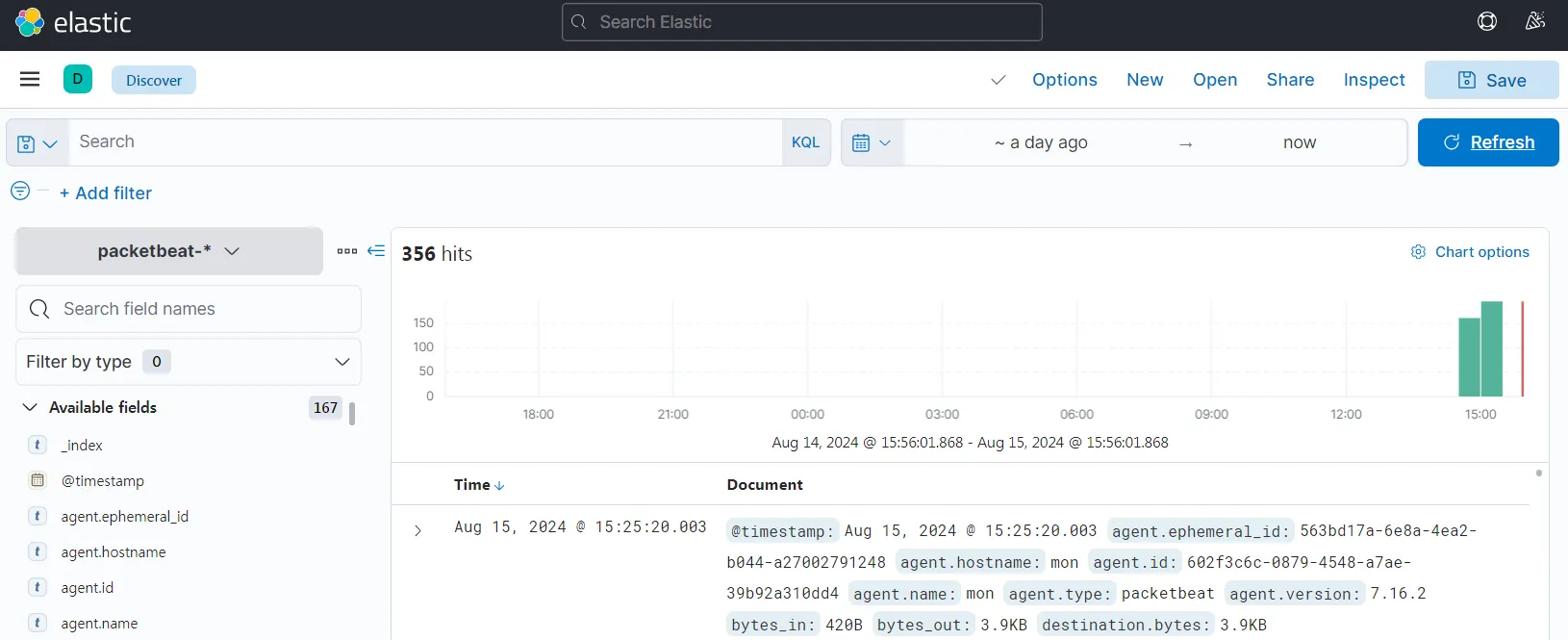Click the Save button
Image resolution: width=1568 pixels, height=640 pixels.
(1492, 80)
